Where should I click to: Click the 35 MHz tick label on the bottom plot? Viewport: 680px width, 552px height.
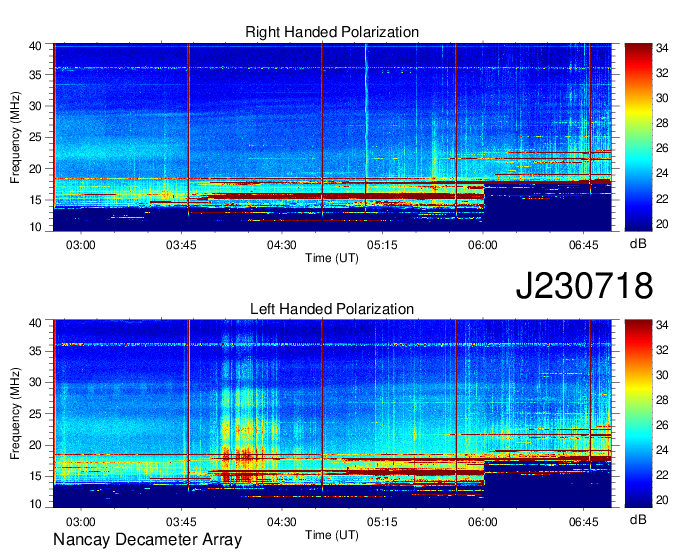pyautogui.click(x=35, y=351)
